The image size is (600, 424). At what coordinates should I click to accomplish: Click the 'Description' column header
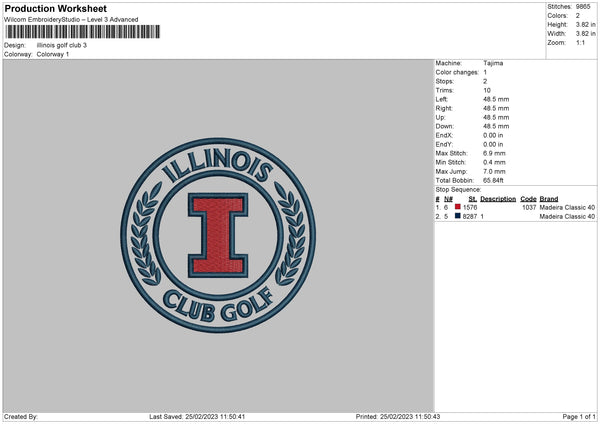coord(498,199)
